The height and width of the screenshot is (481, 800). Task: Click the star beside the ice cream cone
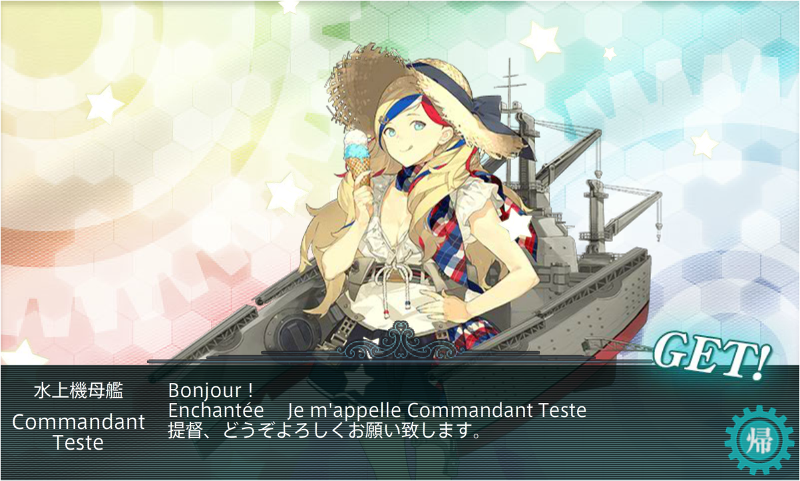[285, 193]
